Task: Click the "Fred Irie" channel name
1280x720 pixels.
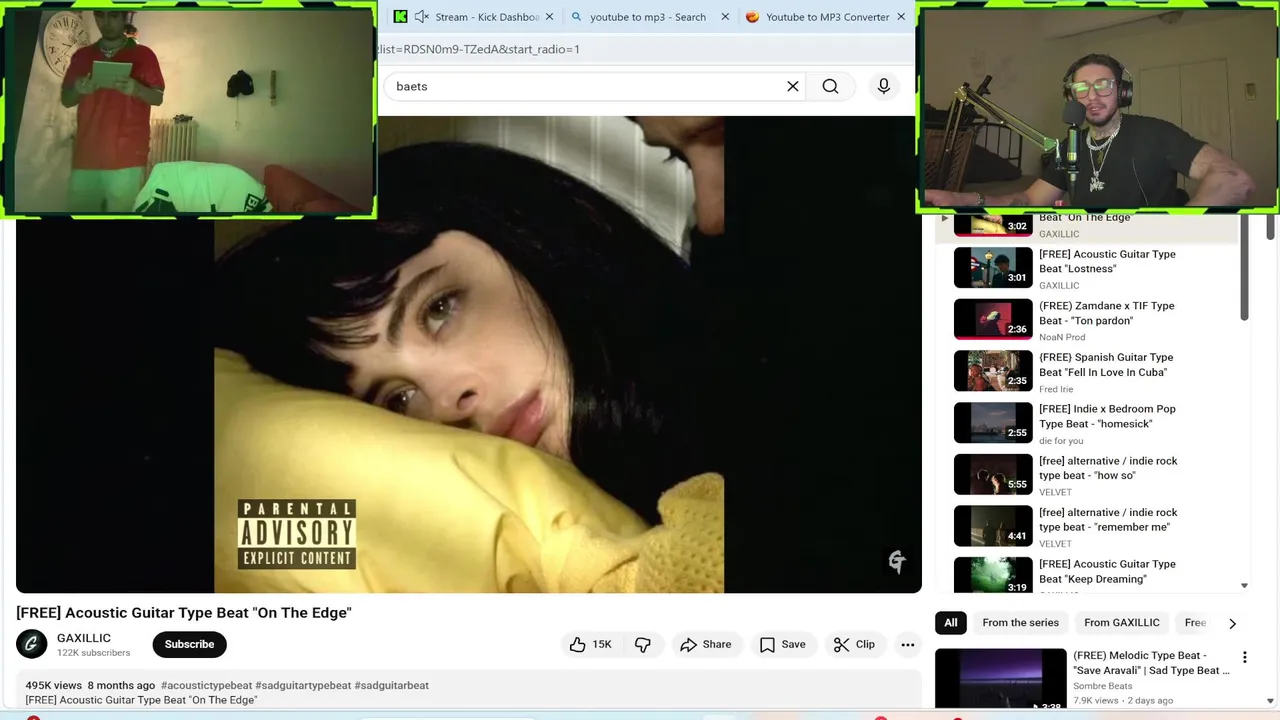Action: (1056, 389)
